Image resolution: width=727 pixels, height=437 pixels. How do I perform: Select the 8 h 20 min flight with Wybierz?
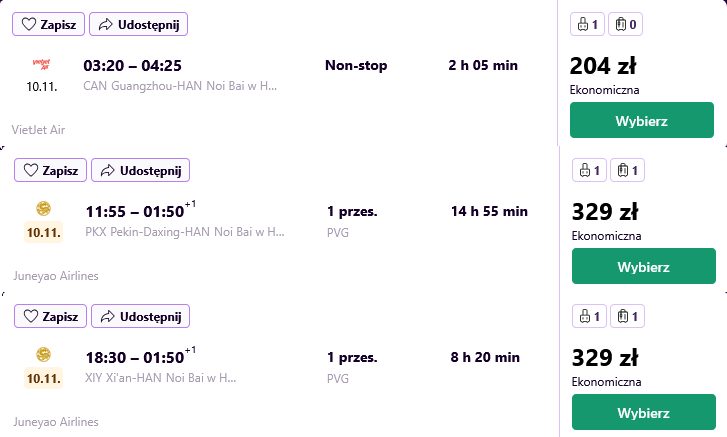[644, 412]
